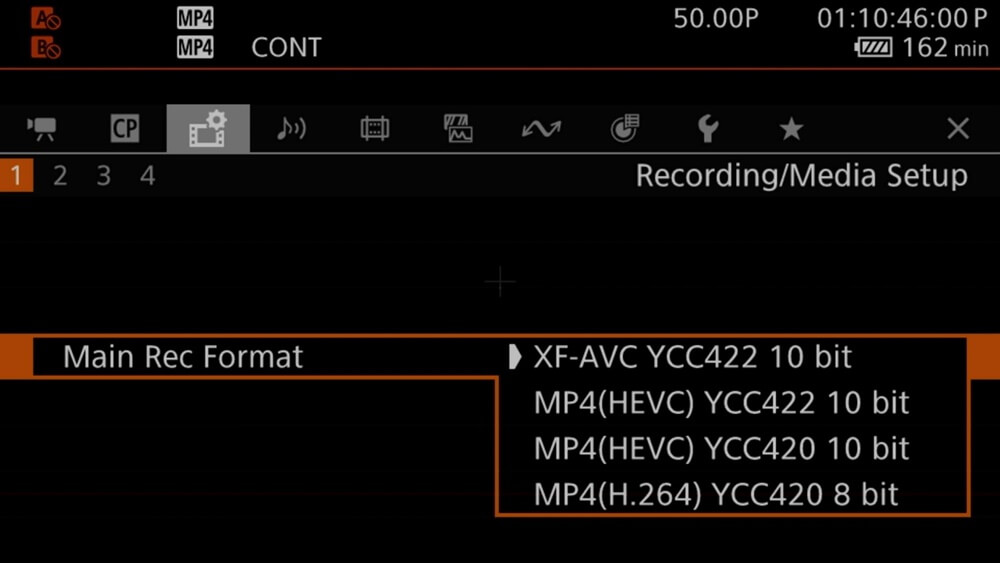Open the My Menu star icon

pyautogui.click(x=791, y=129)
